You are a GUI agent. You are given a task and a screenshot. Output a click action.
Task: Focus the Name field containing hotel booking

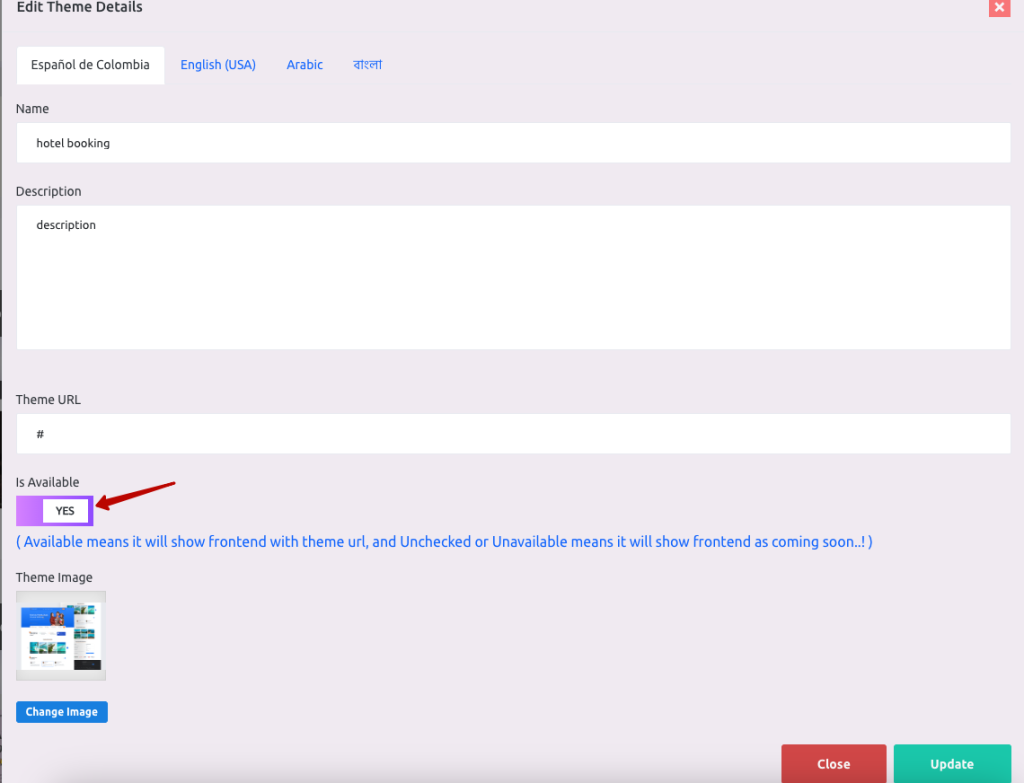point(513,143)
